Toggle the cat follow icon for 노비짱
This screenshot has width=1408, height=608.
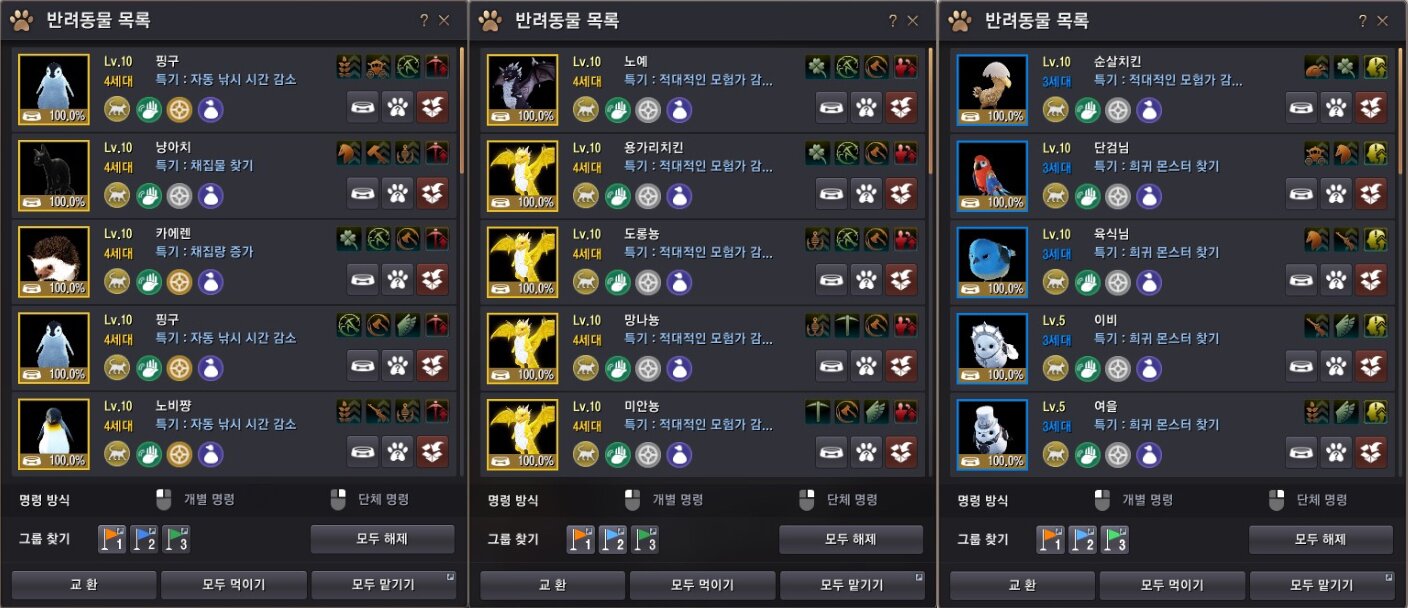118,455
